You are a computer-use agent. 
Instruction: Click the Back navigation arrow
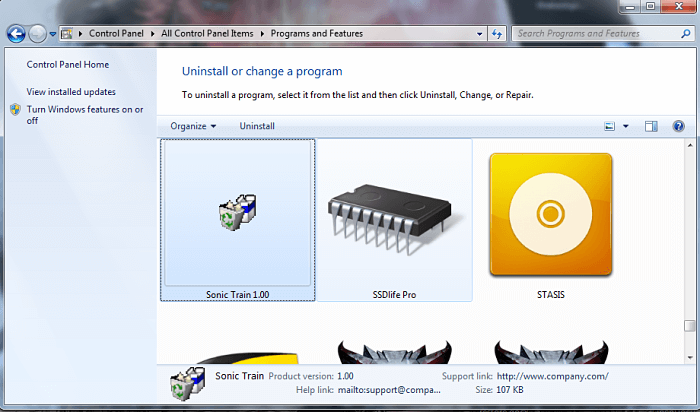point(16,33)
